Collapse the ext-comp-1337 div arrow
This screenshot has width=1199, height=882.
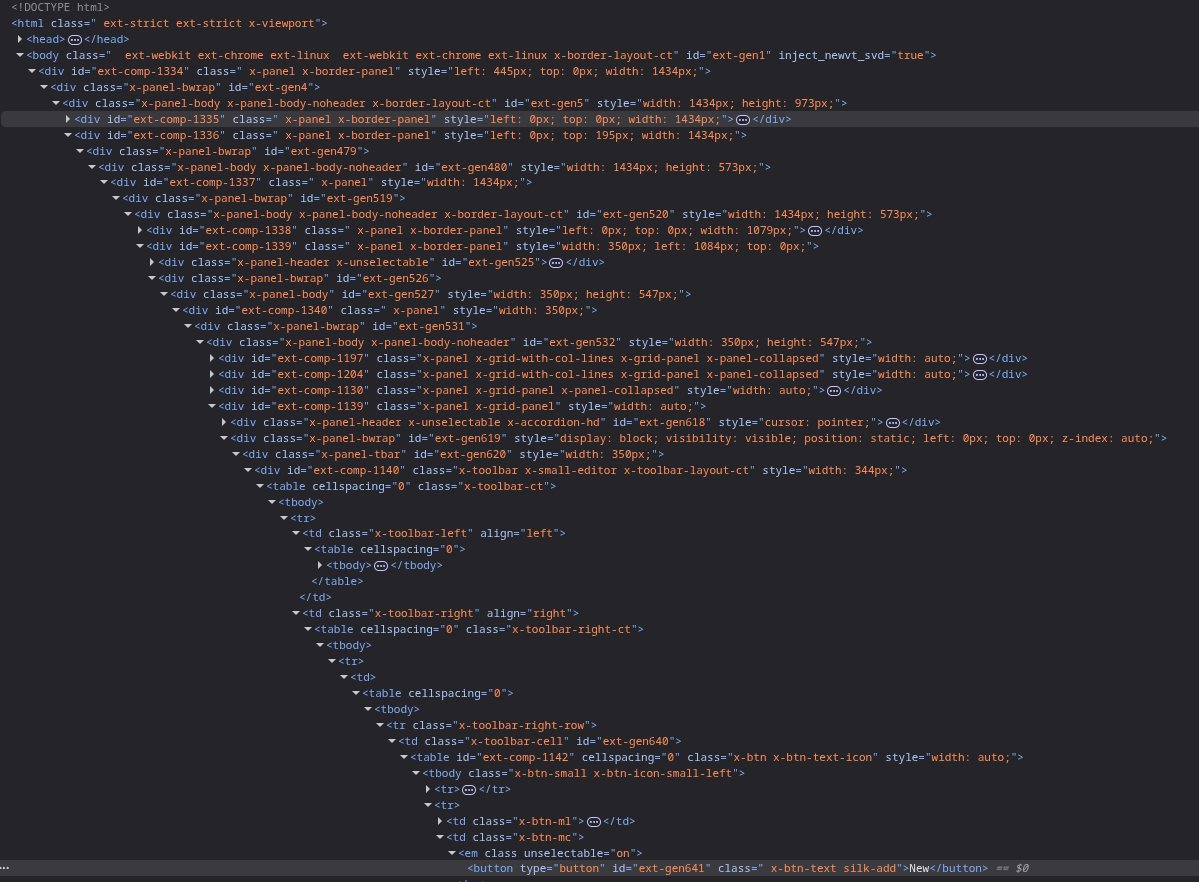(x=104, y=182)
